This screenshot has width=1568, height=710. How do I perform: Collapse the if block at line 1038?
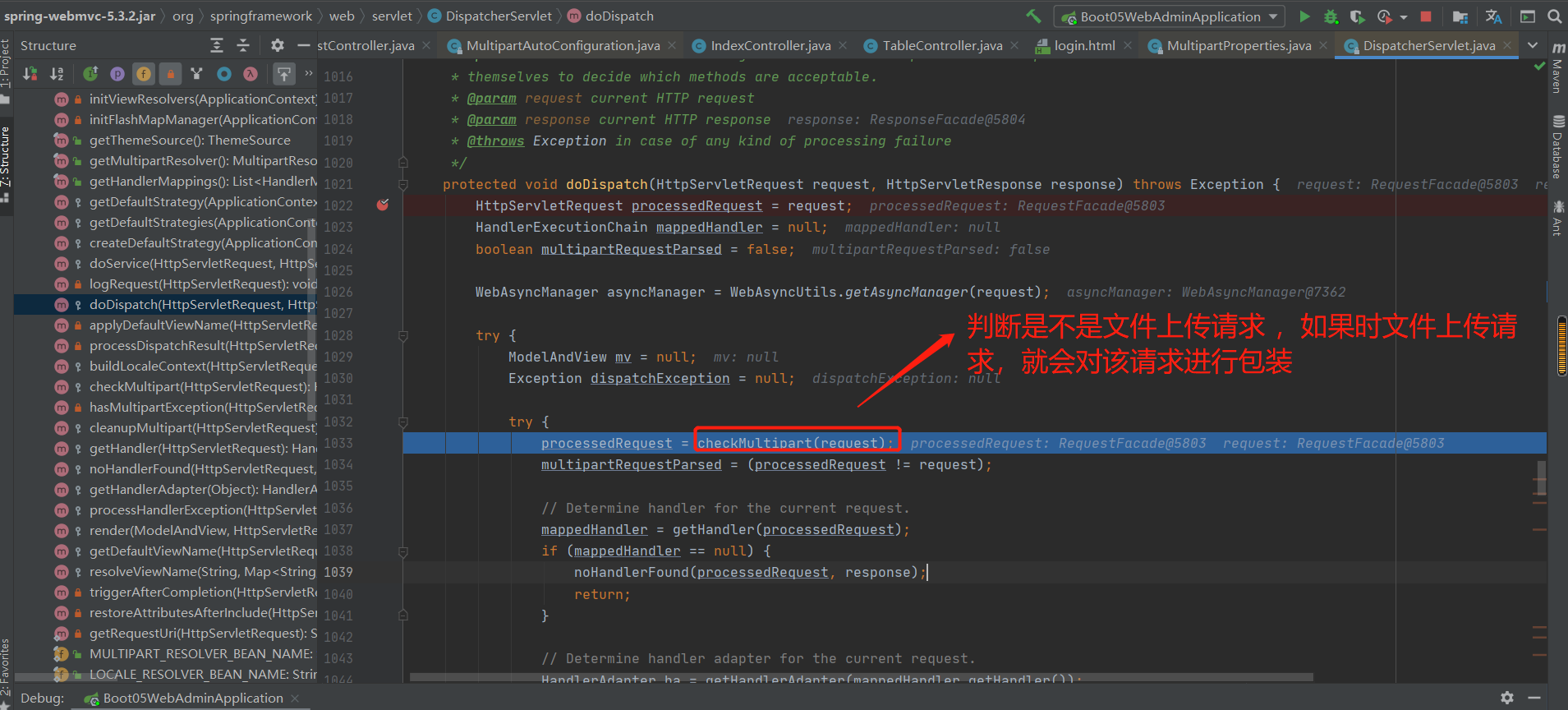403,551
